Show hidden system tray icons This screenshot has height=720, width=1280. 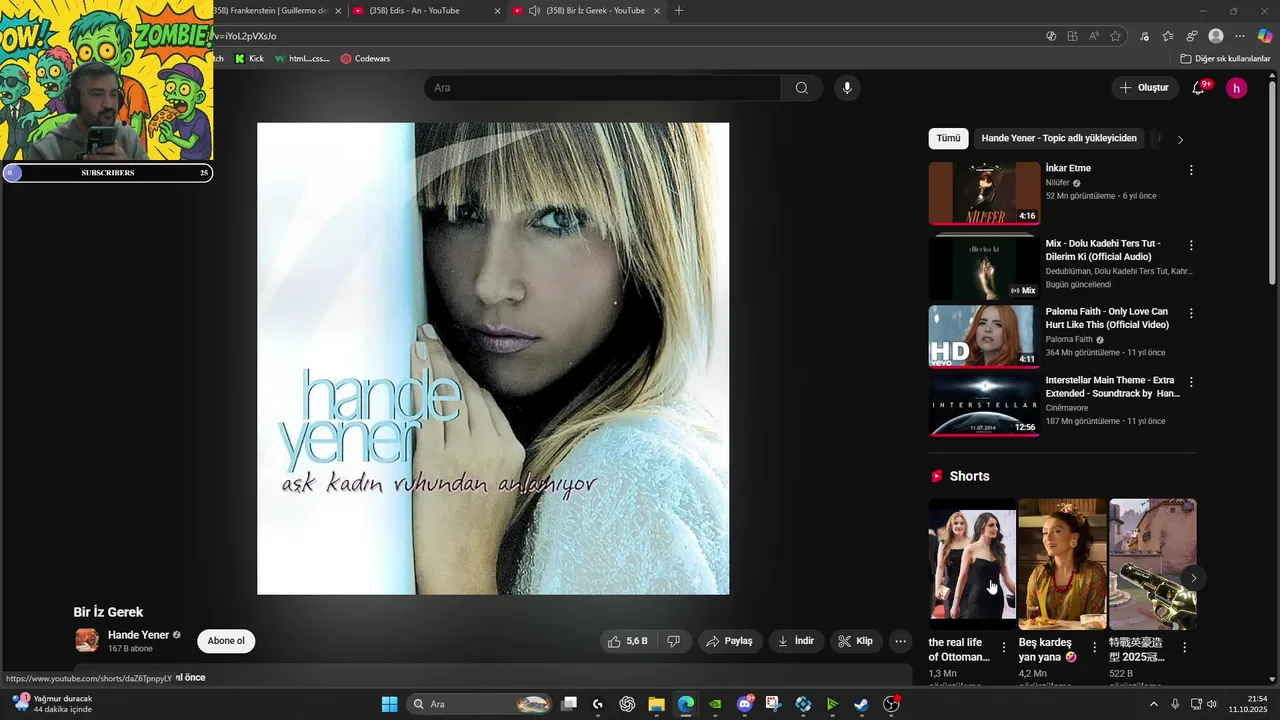coord(1153,704)
